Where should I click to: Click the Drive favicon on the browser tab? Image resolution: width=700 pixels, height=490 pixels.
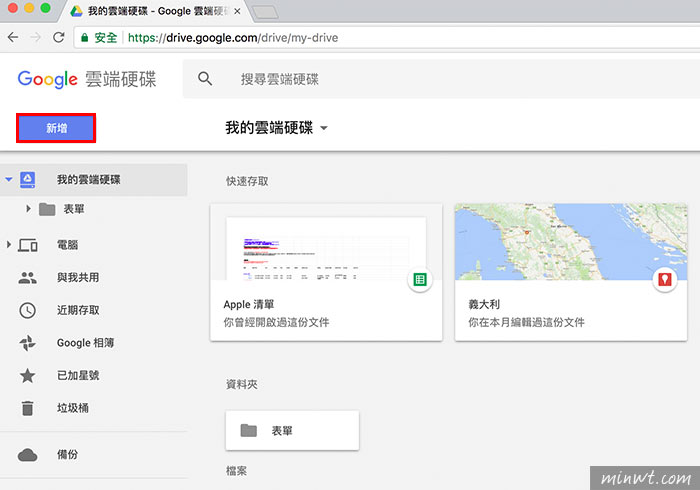point(77,11)
